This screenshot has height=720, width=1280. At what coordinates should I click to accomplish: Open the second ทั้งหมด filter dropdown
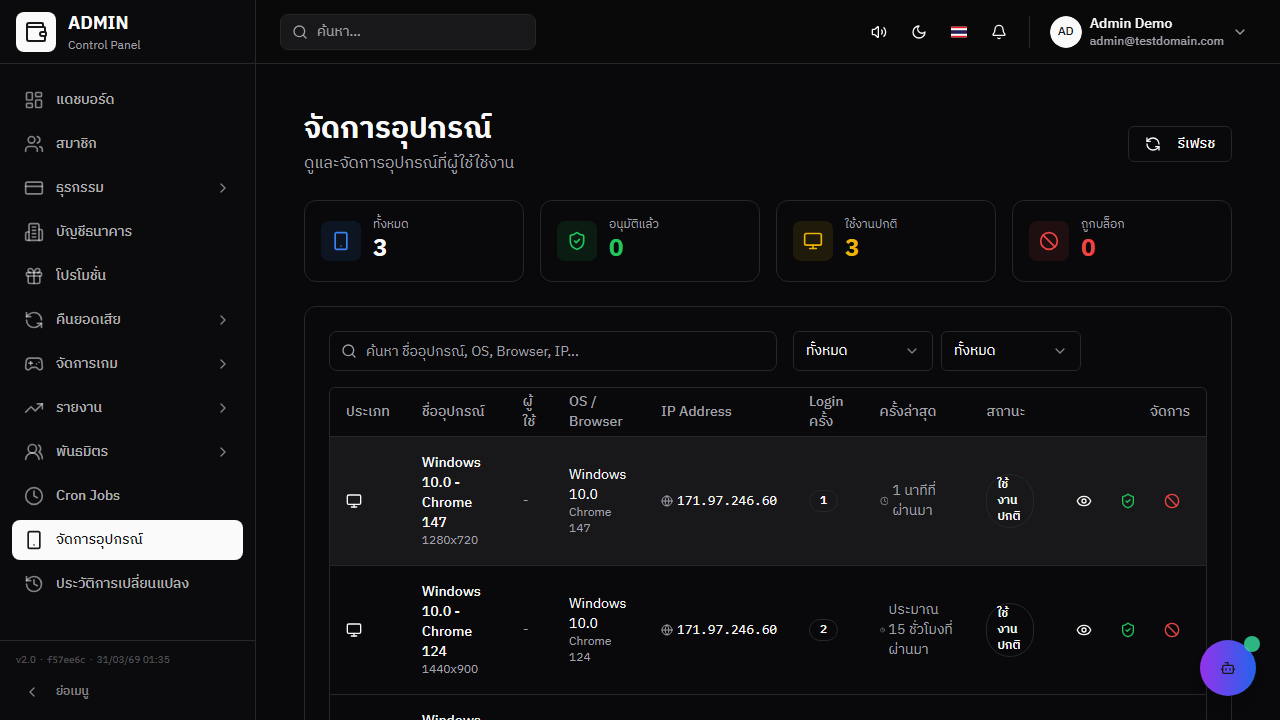pyautogui.click(x=1010, y=351)
